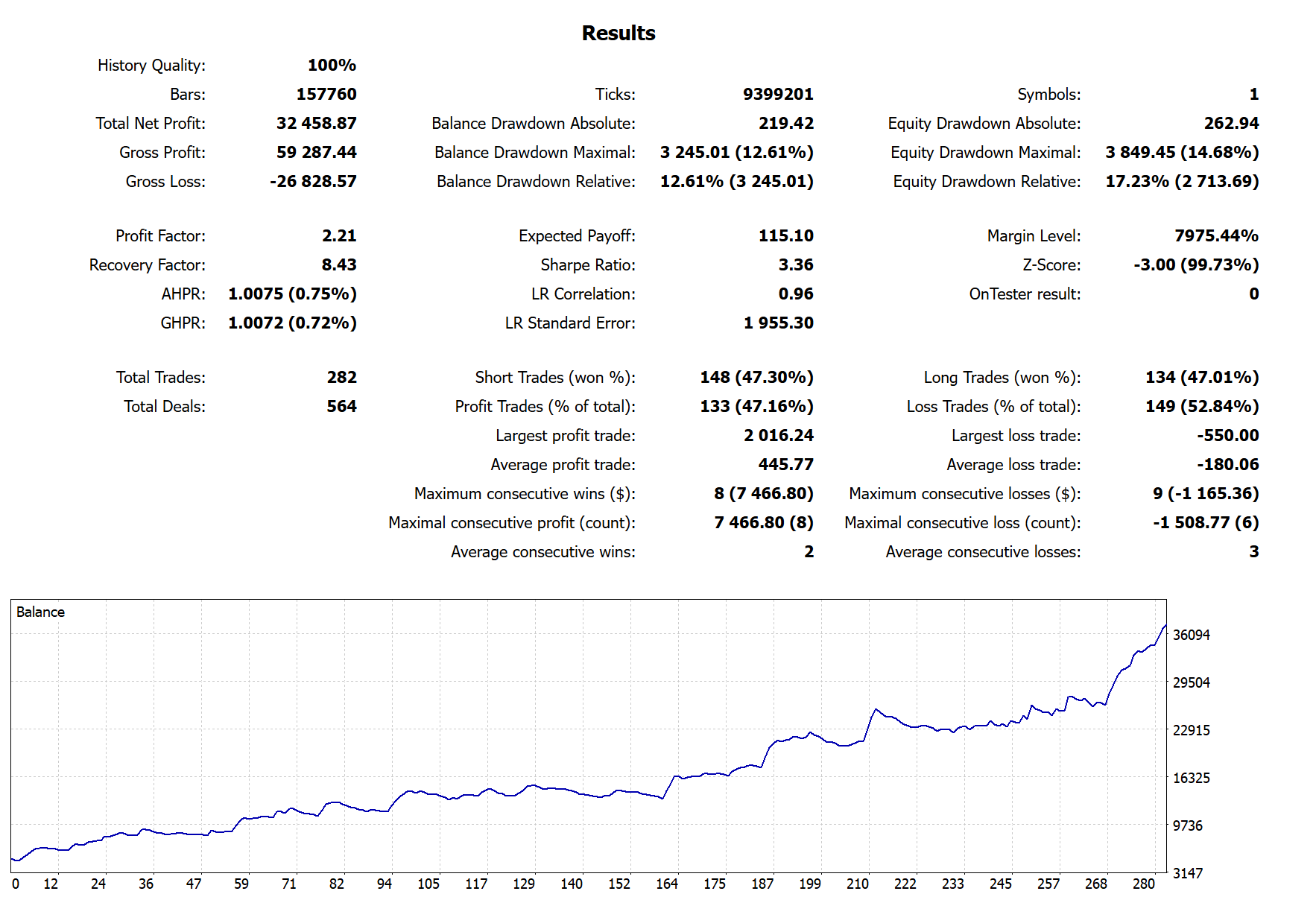Select the Margin Level value "7975.44%"
The width and height of the screenshot is (1316, 897).
[x=1217, y=236]
